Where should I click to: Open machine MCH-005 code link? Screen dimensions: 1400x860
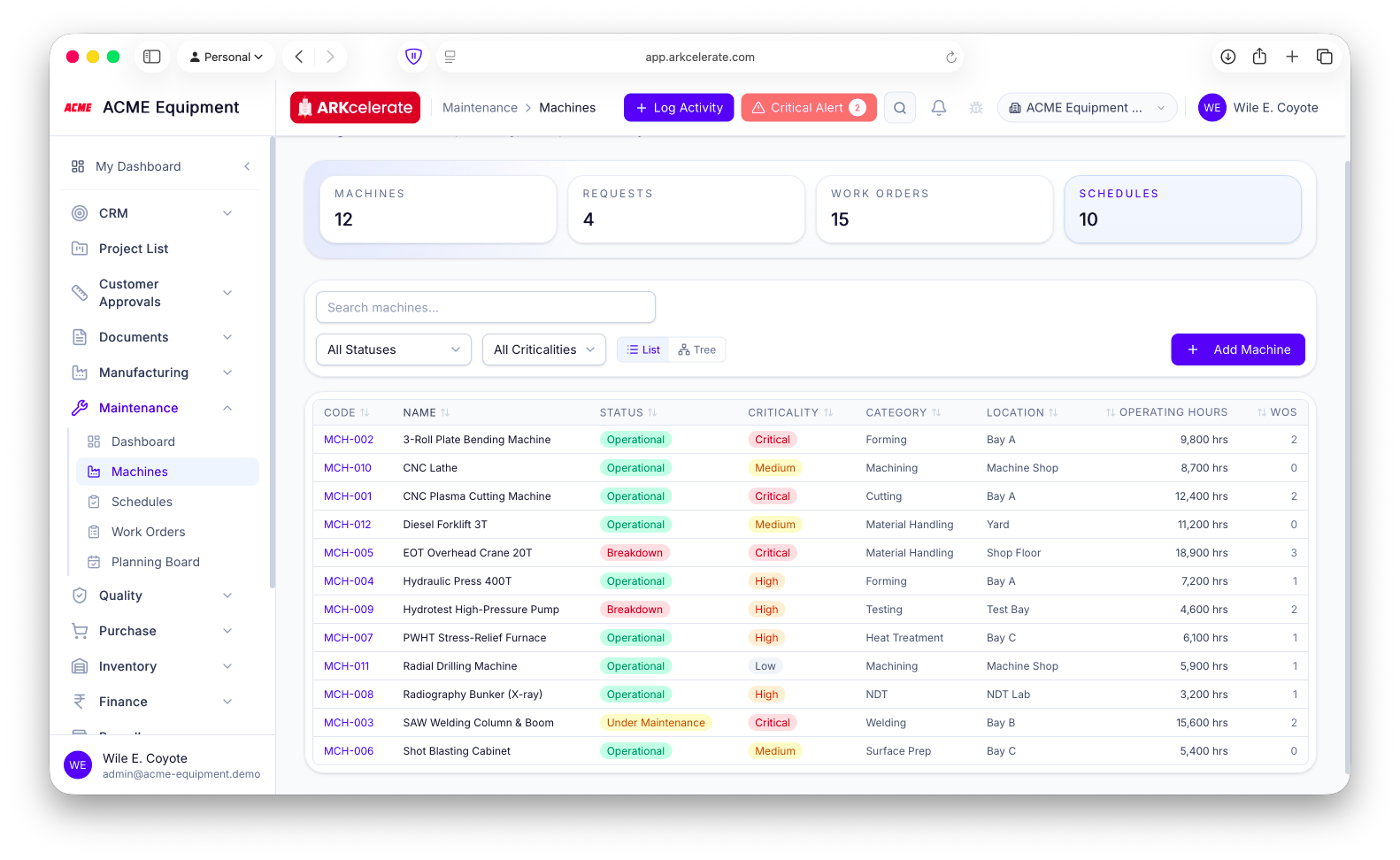349,553
